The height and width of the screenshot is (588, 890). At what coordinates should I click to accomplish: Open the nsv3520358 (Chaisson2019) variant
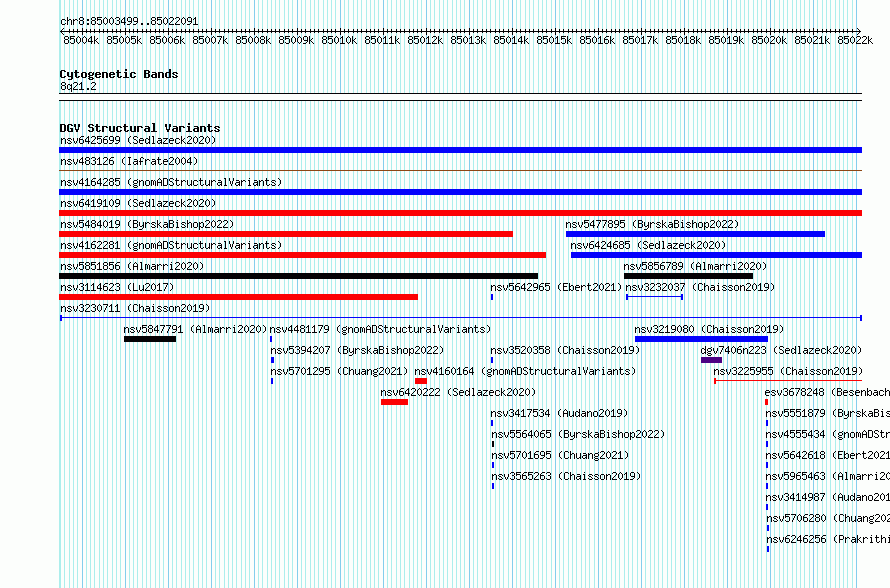565,350
